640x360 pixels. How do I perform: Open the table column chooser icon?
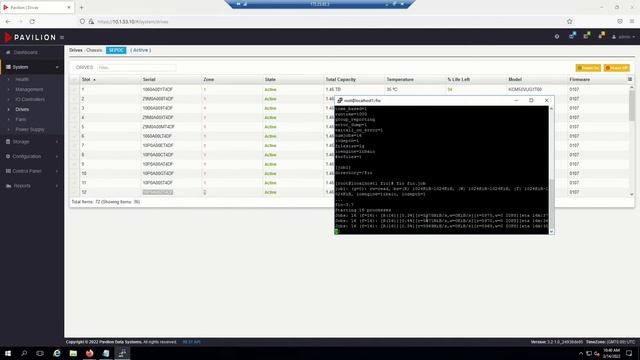tap(630, 80)
